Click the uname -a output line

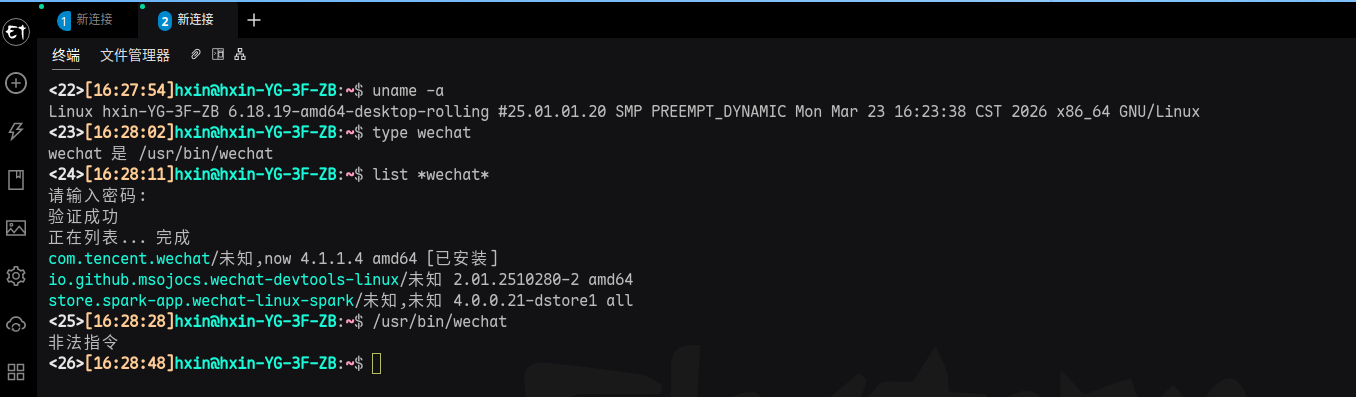(x=624, y=111)
